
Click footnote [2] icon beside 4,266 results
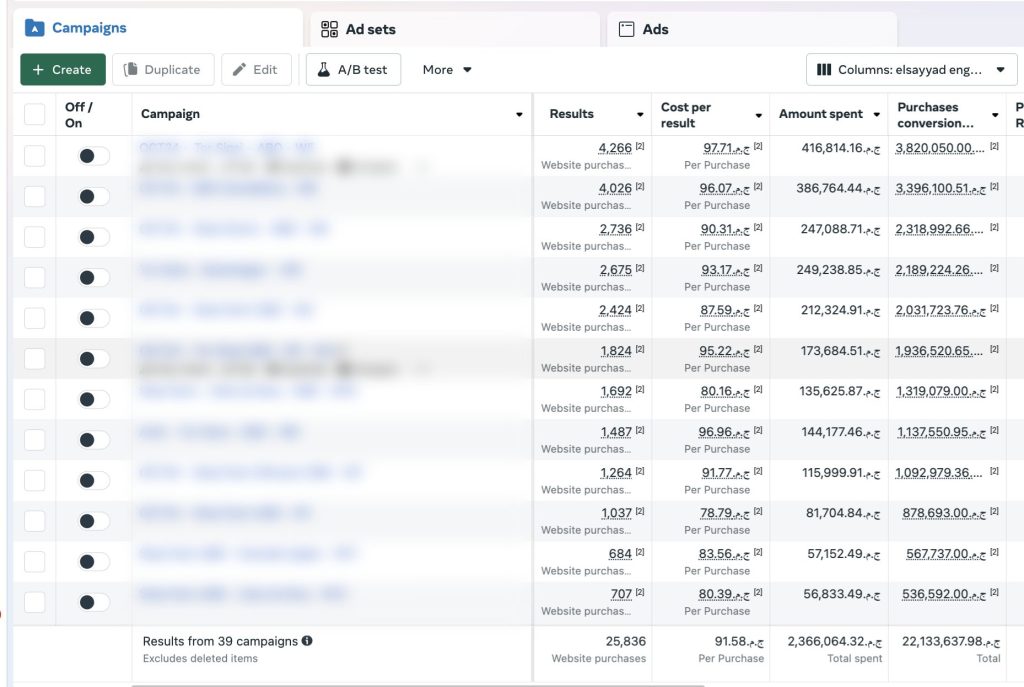[640, 147]
